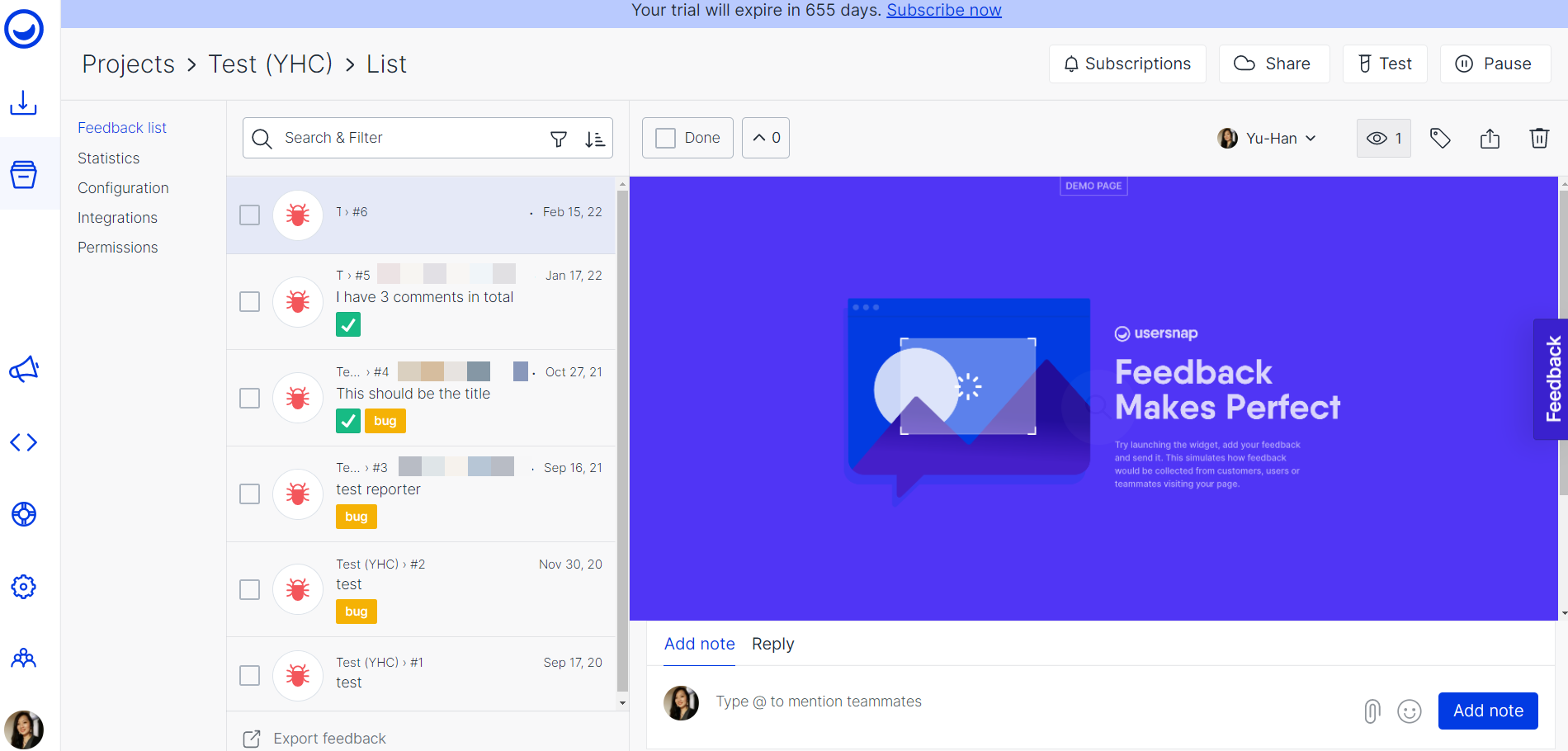The height and width of the screenshot is (751, 1568).
Task: Click the Subscribe now link
Action: click(944, 11)
